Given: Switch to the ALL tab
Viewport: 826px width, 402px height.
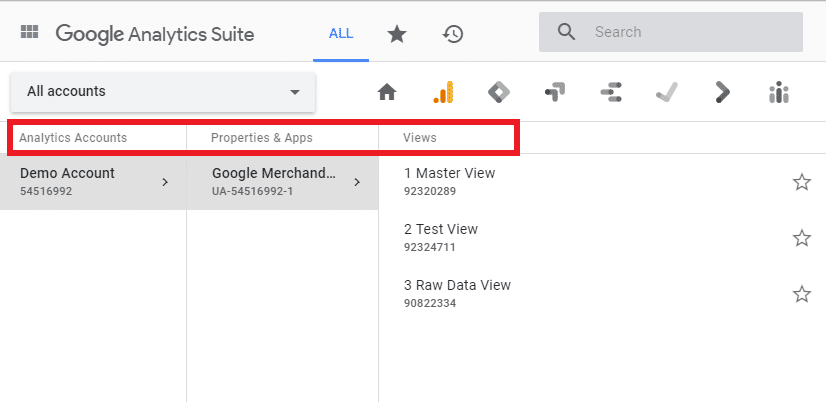Looking at the screenshot, I should coord(341,33).
